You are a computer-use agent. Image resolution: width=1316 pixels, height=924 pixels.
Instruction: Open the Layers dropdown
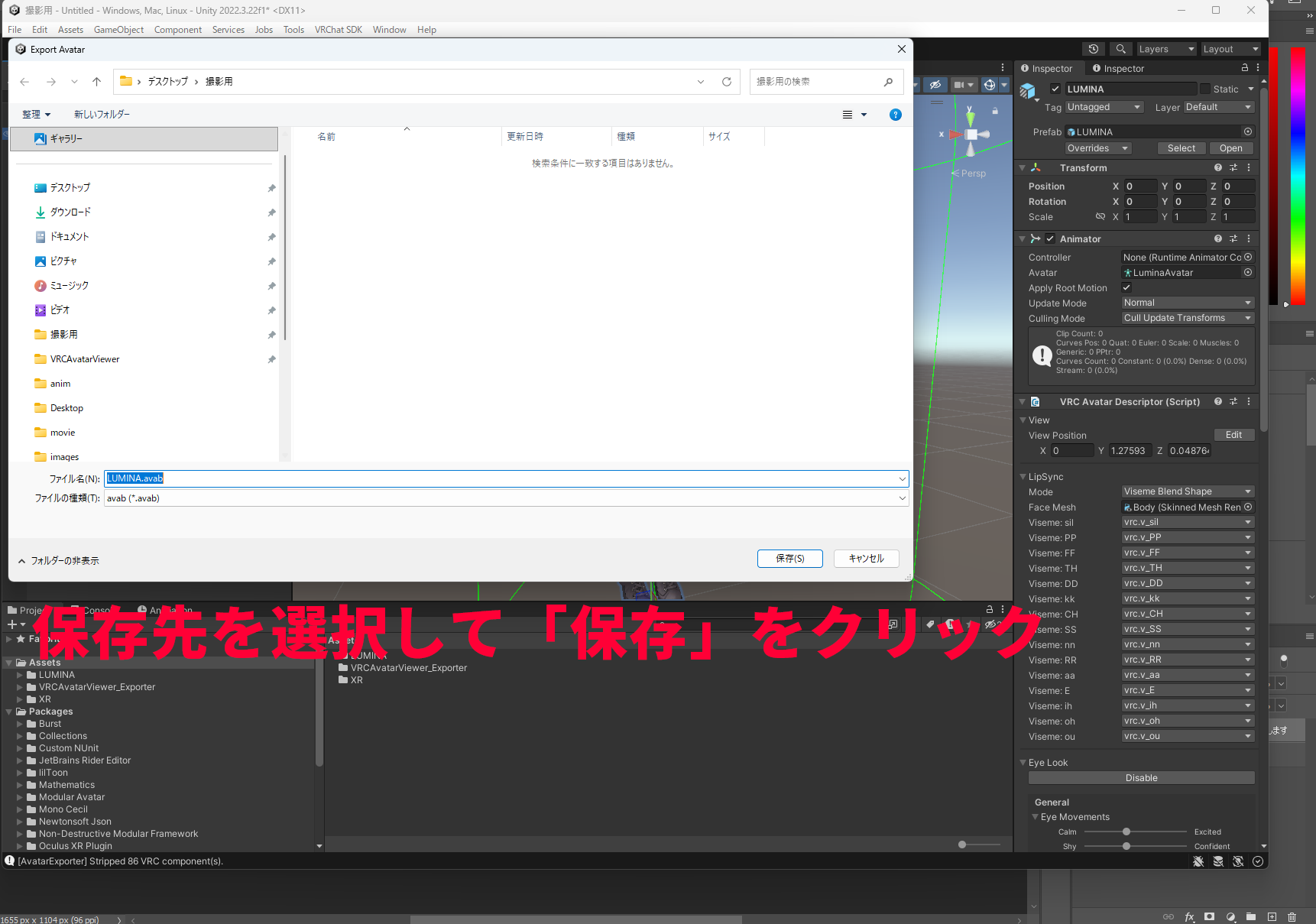[x=1165, y=49]
